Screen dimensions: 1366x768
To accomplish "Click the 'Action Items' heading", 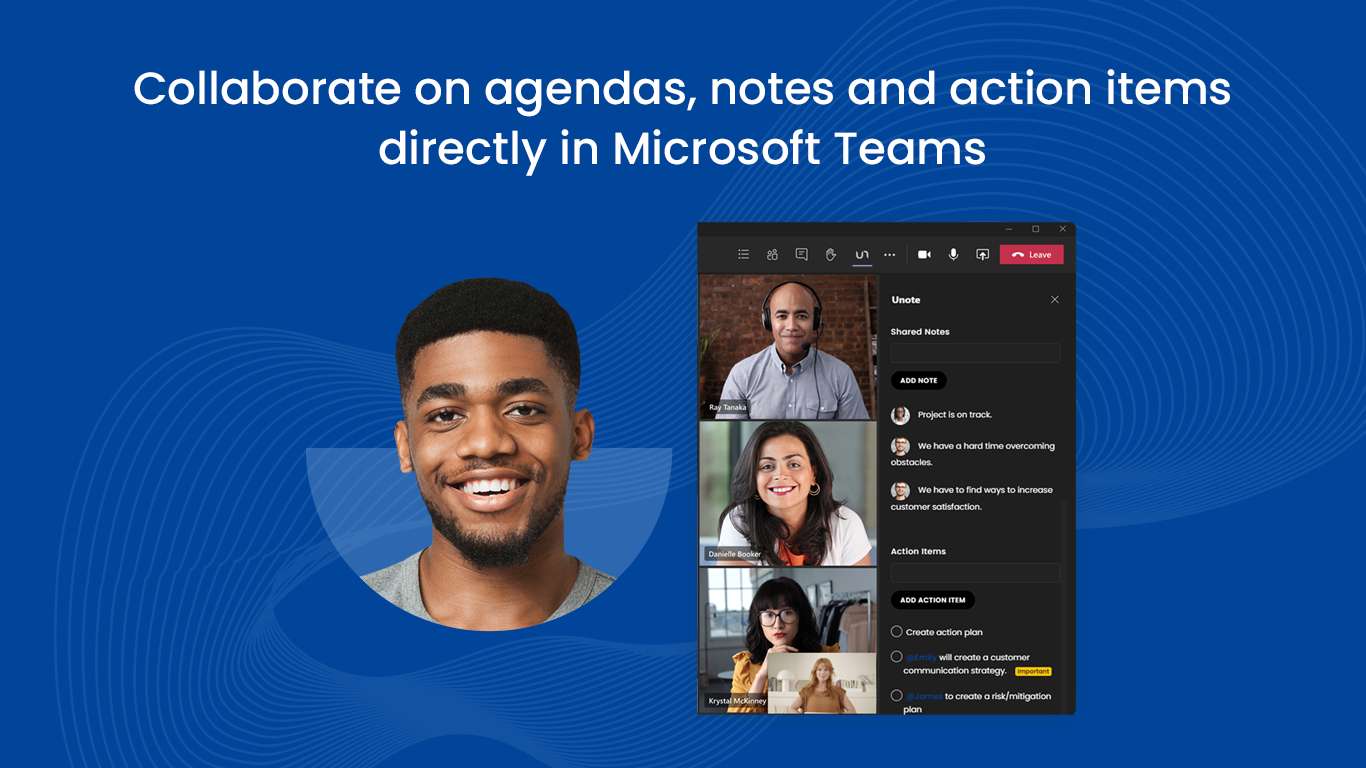I will point(918,551).
